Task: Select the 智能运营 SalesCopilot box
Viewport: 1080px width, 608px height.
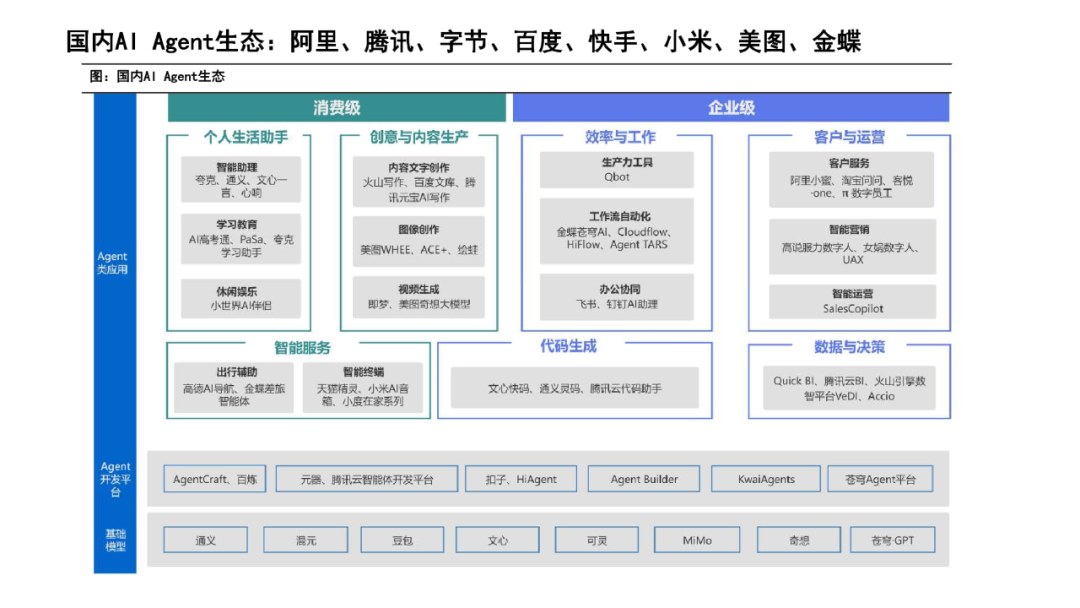Action: (x=852, y=301)
